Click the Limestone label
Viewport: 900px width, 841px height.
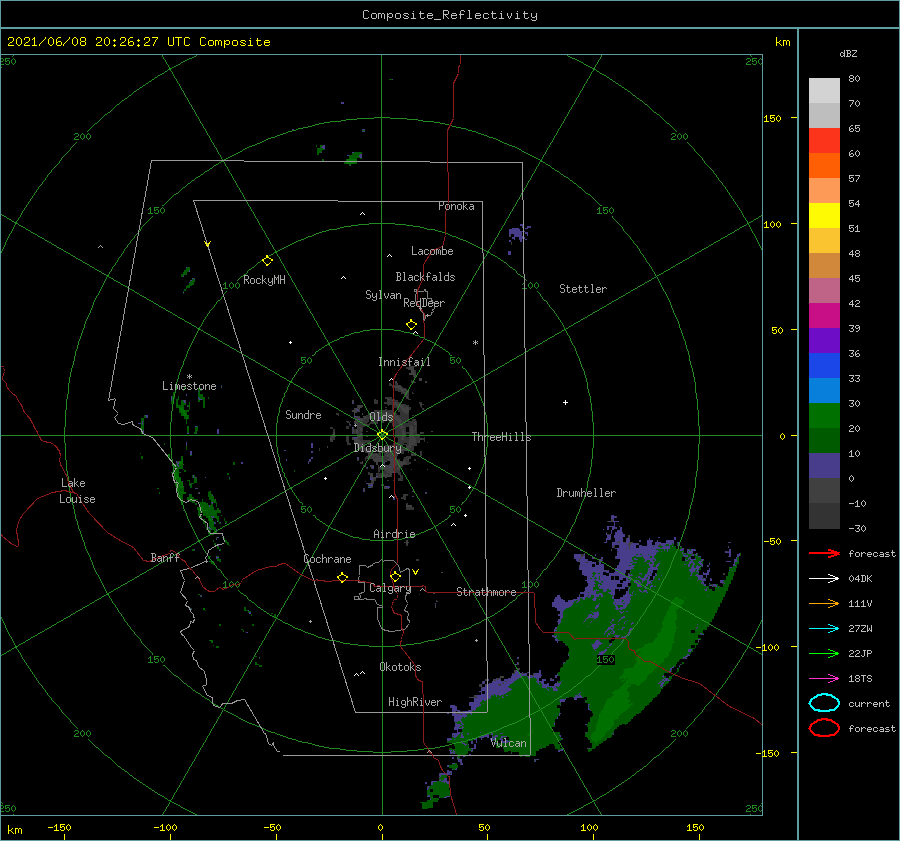tap(189, 386)
